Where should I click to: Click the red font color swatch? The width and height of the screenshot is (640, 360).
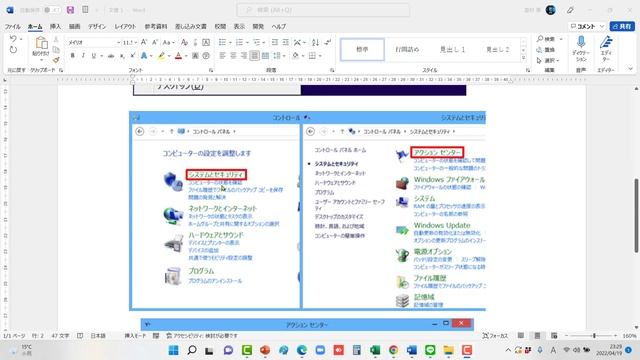pos(178,56)
